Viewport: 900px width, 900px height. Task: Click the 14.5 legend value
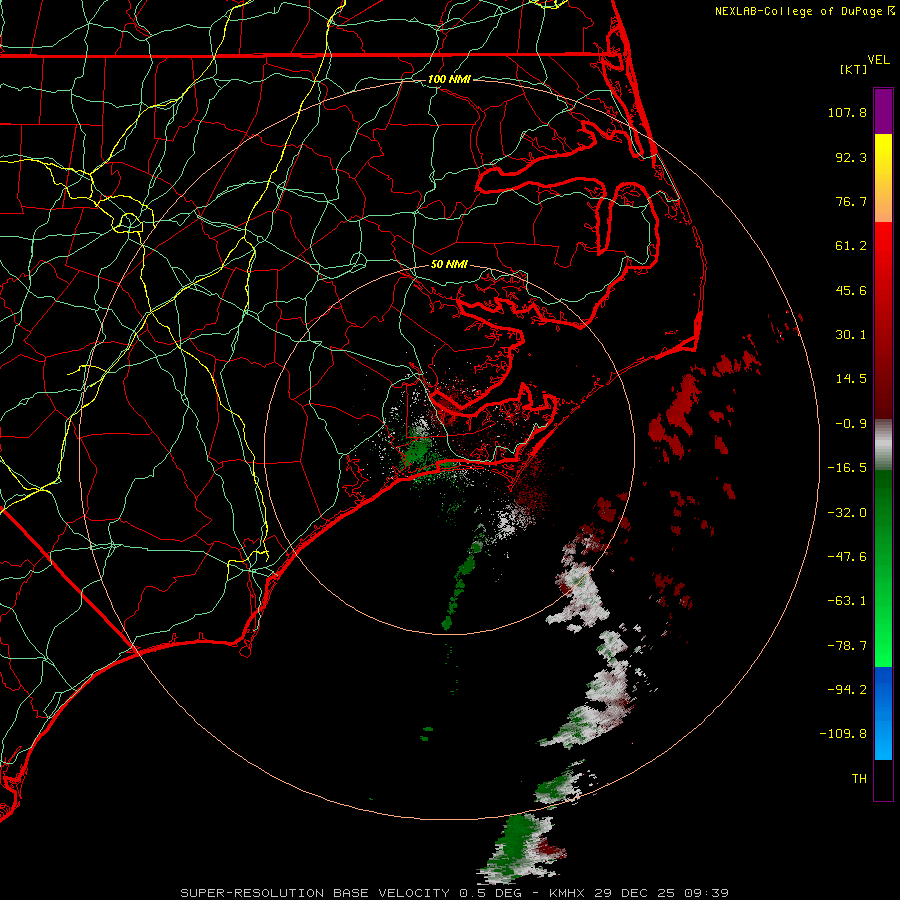pos(851,379)
